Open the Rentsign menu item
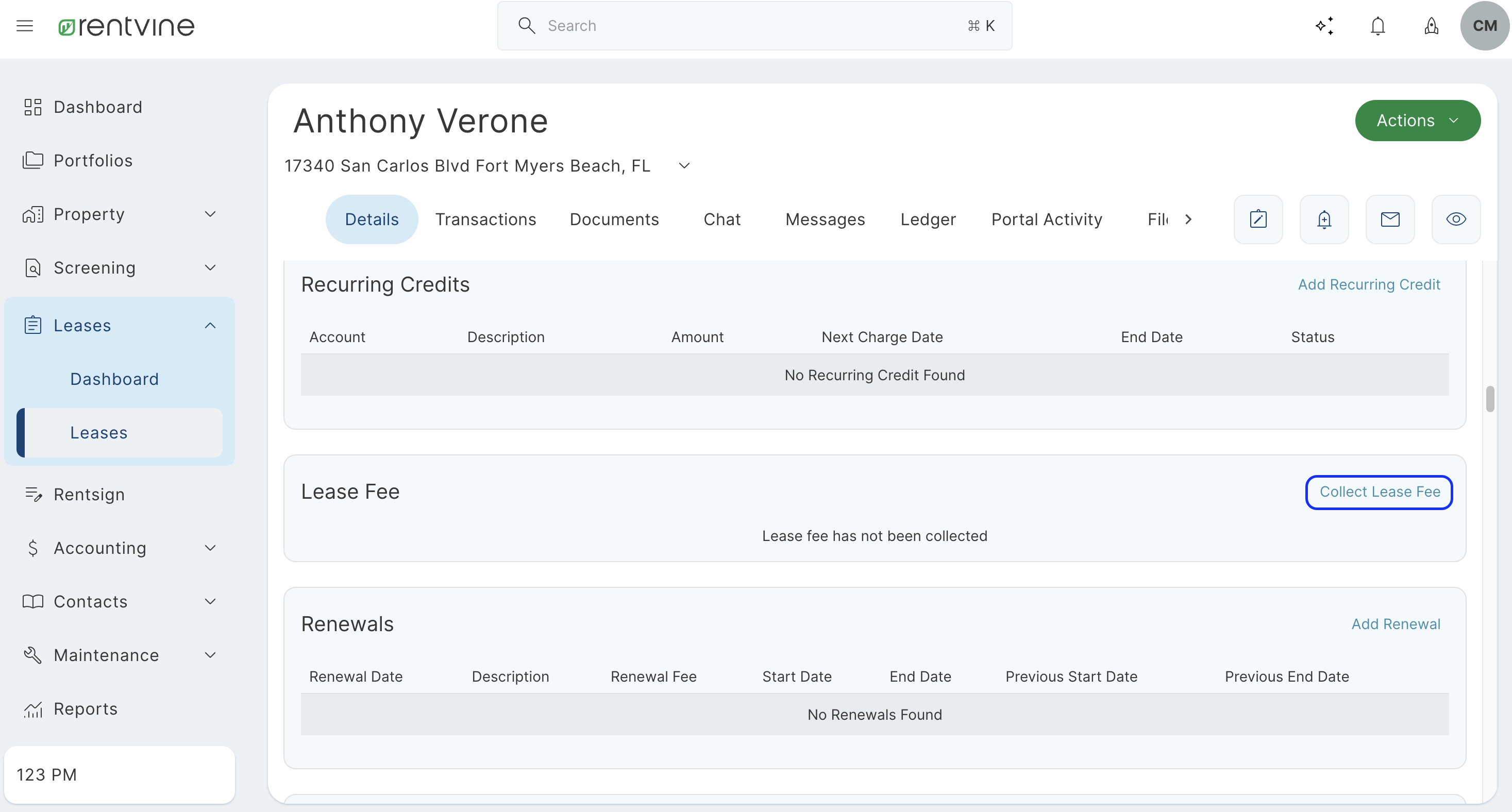Screen dimensions: 1512x812 click(x=89, y=495)
